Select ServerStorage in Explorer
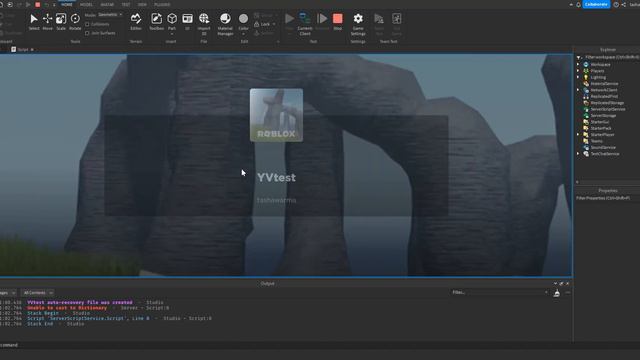This screenshot has width=640, height=360. click(x=603, y=116)
